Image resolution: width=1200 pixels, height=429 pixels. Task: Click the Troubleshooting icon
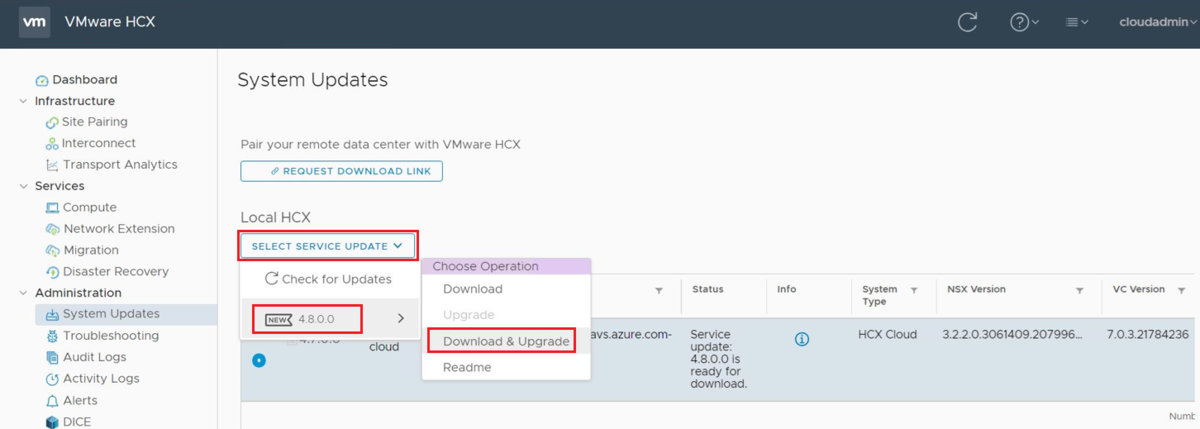click(x=52, y=336)
